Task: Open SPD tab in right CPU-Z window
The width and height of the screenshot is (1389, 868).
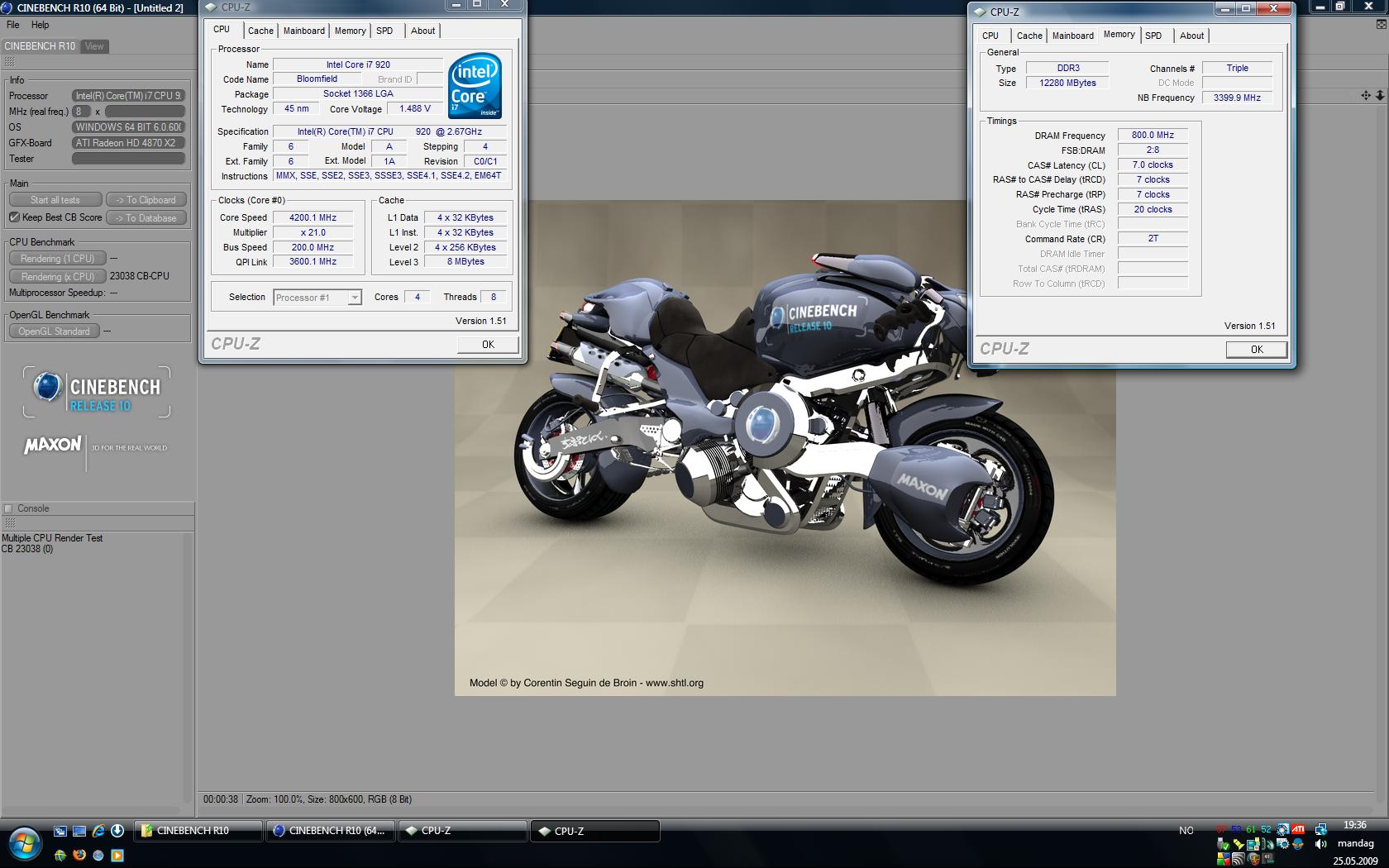Action: pyautogui.click(x=1153, y=36)
